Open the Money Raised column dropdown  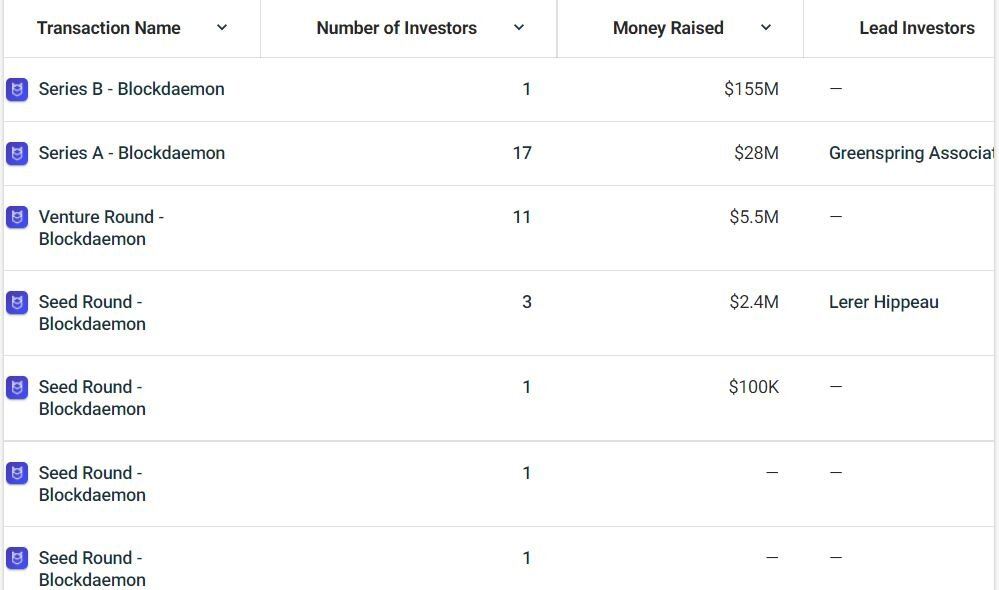point(766,28)
